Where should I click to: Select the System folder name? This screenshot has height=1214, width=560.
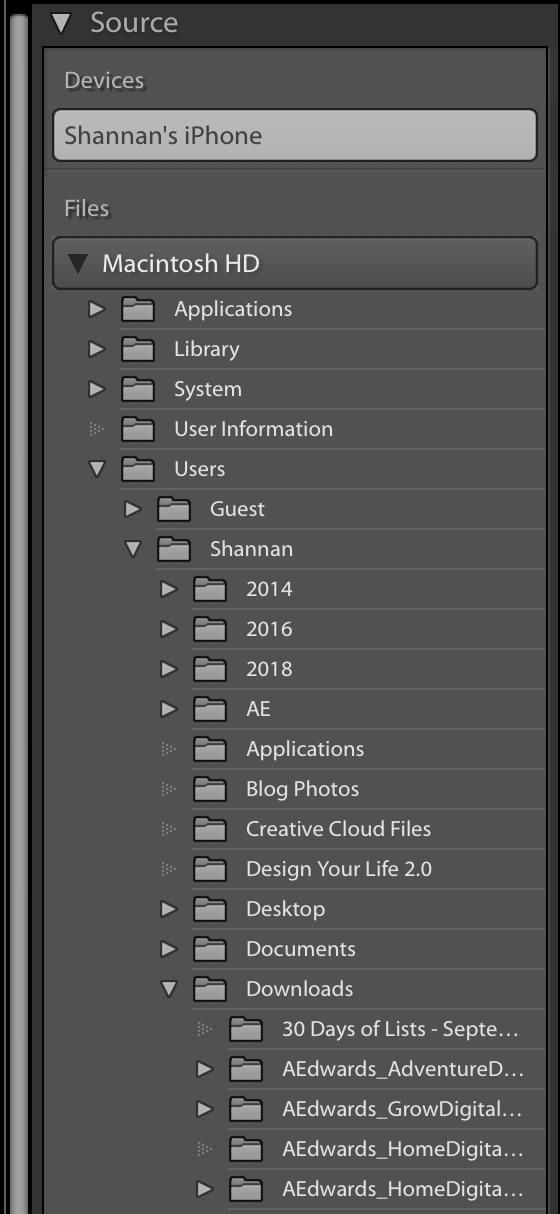(208, 389)
